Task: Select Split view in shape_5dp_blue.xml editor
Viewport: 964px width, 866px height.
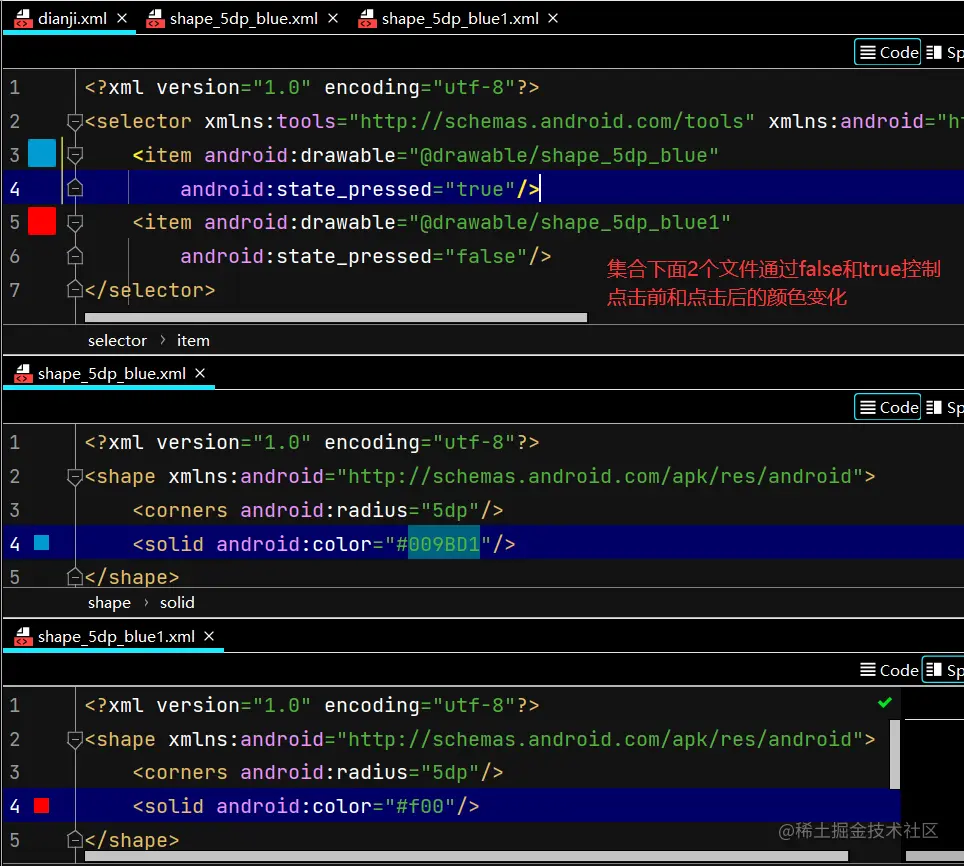Action: pyautogui.click(x=944, y=407)
